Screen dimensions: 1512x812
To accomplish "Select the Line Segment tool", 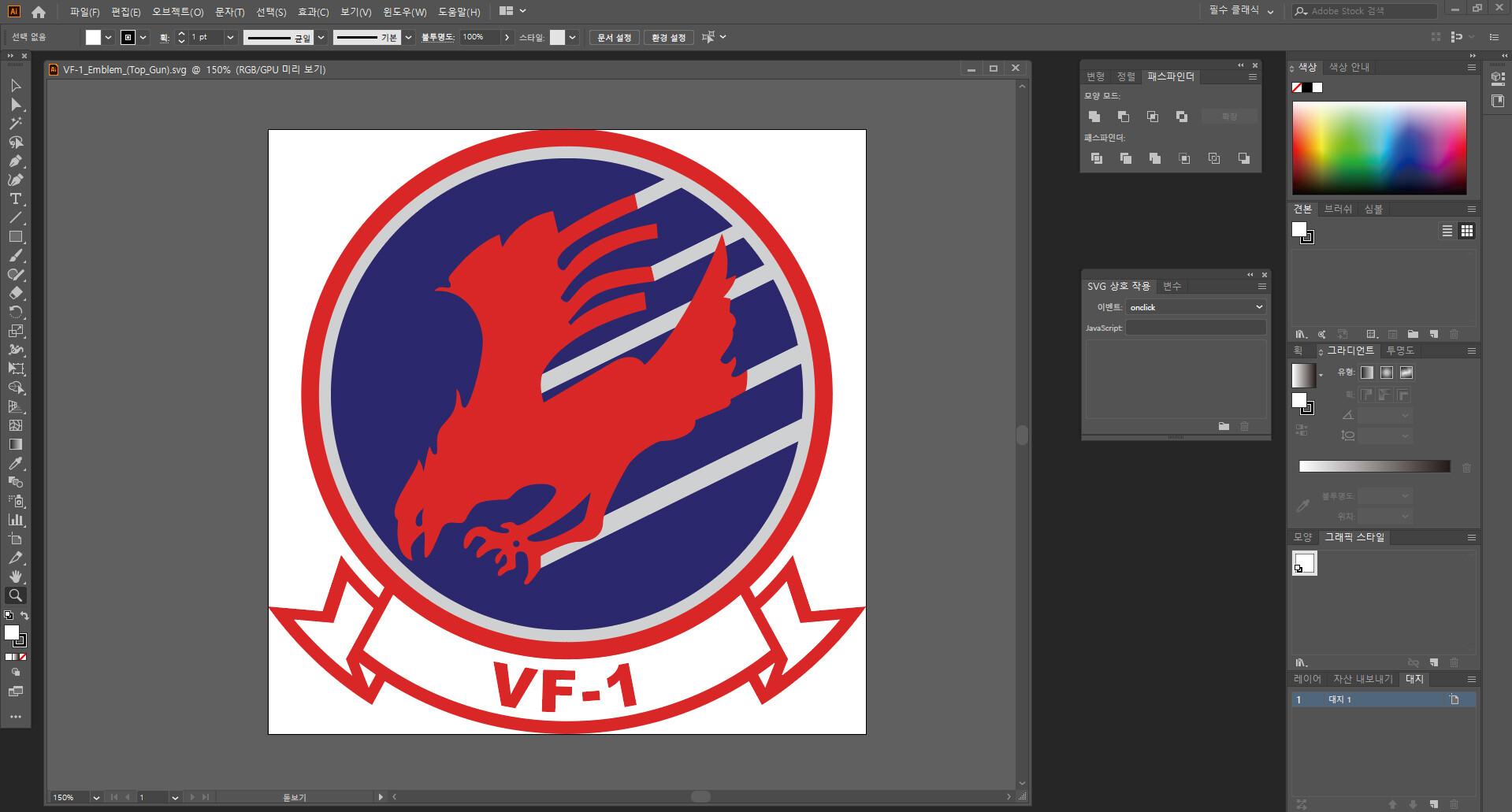I will (x=16, y=217).
